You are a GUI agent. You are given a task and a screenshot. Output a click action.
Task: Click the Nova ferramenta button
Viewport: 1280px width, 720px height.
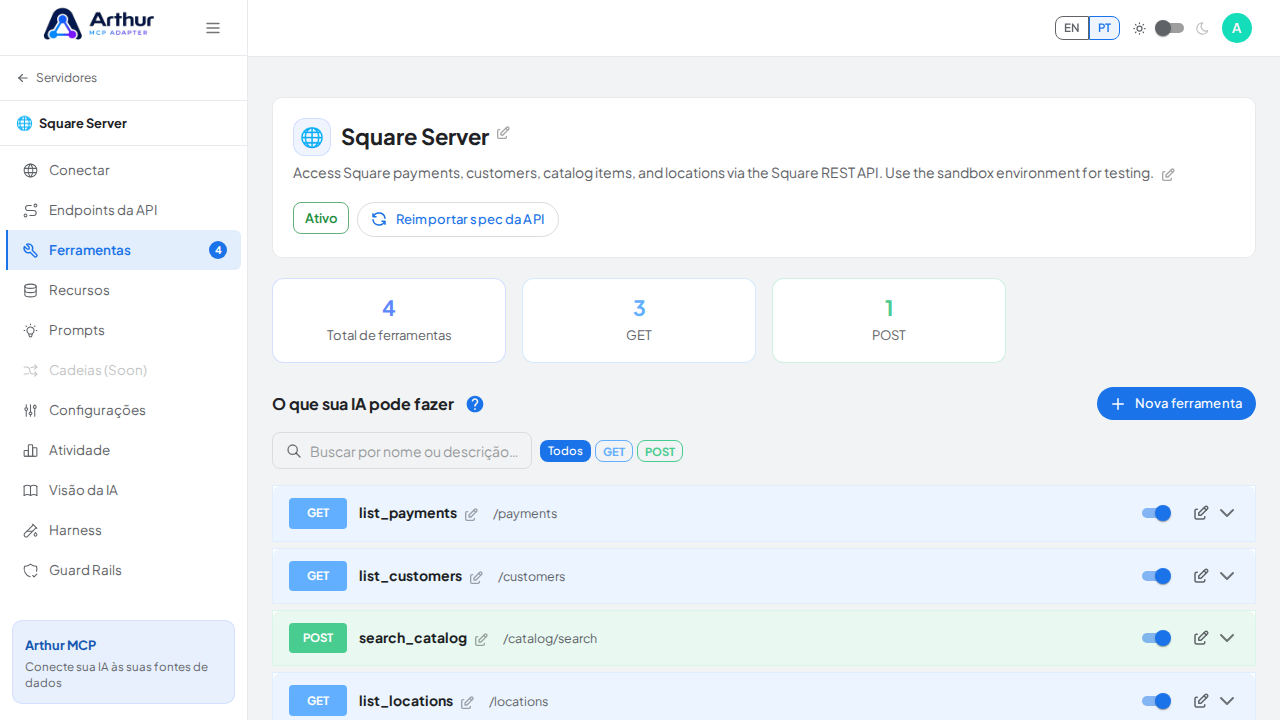[x=1176, y=403]
